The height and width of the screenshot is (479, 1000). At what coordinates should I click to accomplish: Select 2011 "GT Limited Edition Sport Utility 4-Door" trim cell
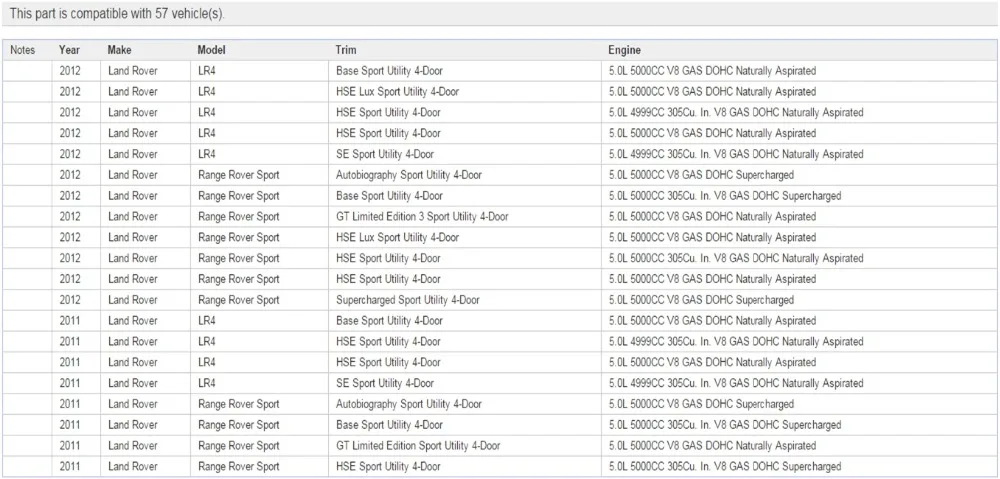(418, 446)
